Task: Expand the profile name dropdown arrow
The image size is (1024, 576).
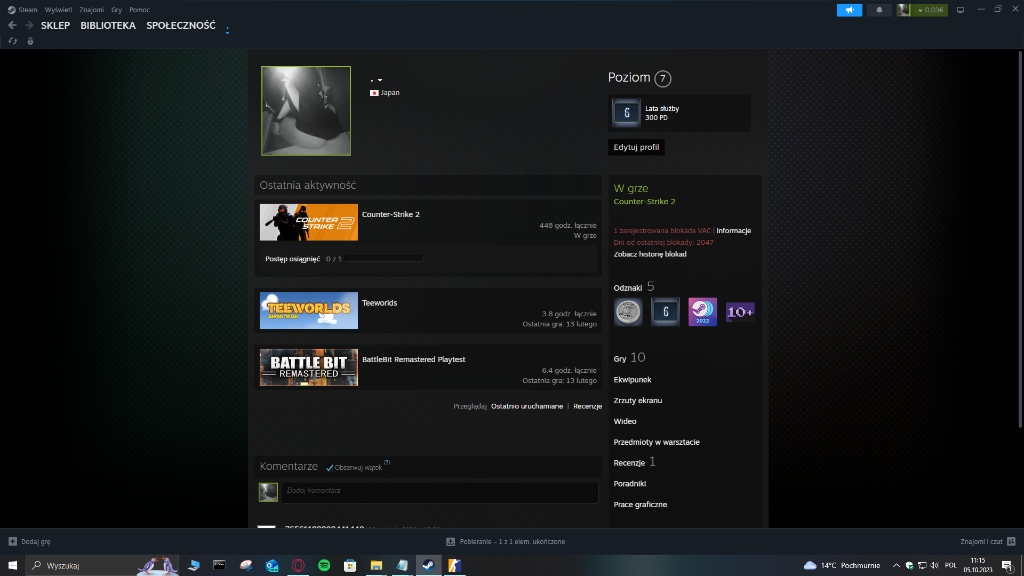Action: [x=378, y=79]
